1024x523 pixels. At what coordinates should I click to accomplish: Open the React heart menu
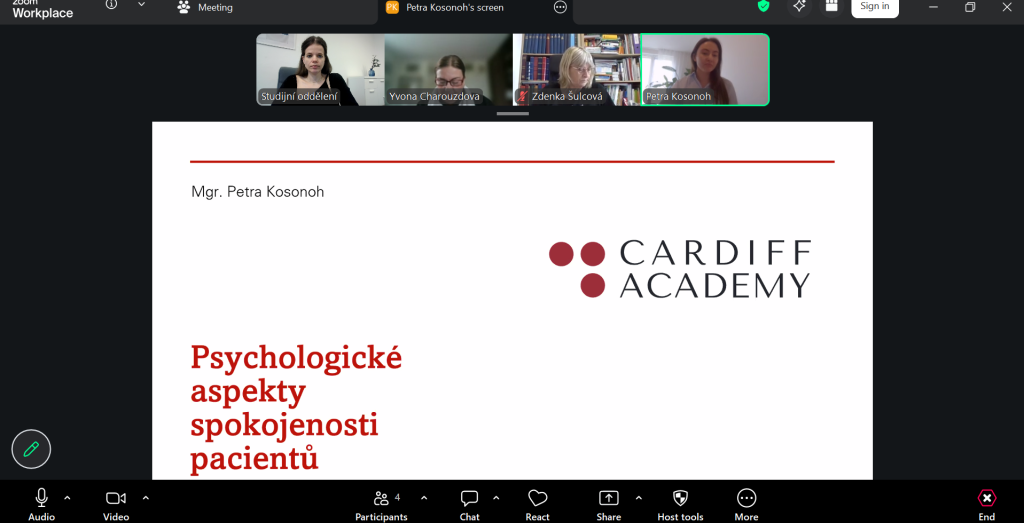coord(537,503)
